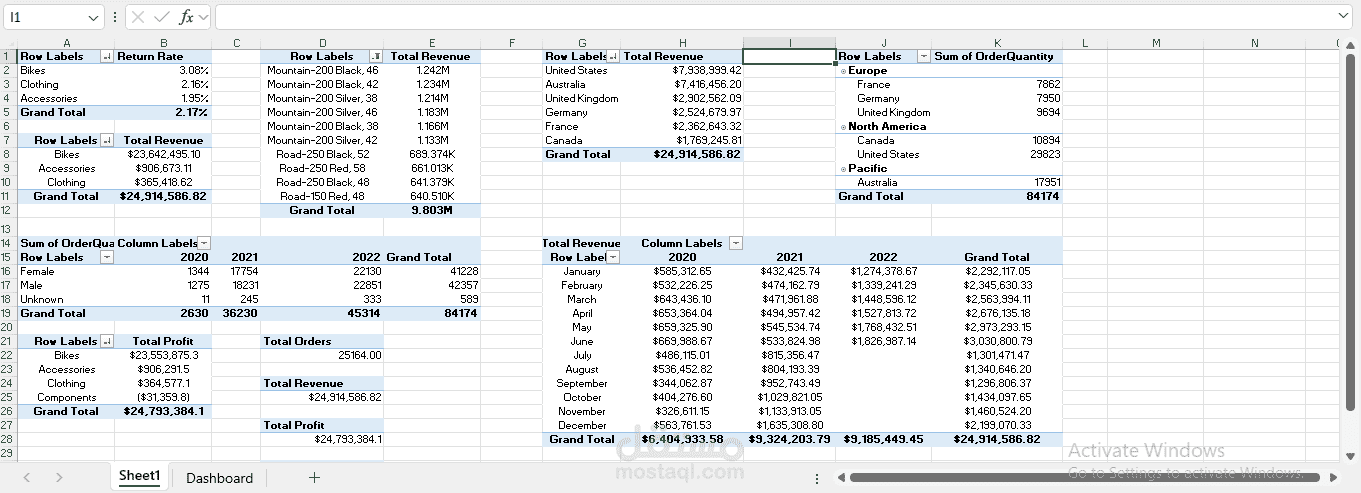Collapse the Europe group in pivot
Image resolution: width=1361 pixels, height=493 pixels.
coord(842,71)
